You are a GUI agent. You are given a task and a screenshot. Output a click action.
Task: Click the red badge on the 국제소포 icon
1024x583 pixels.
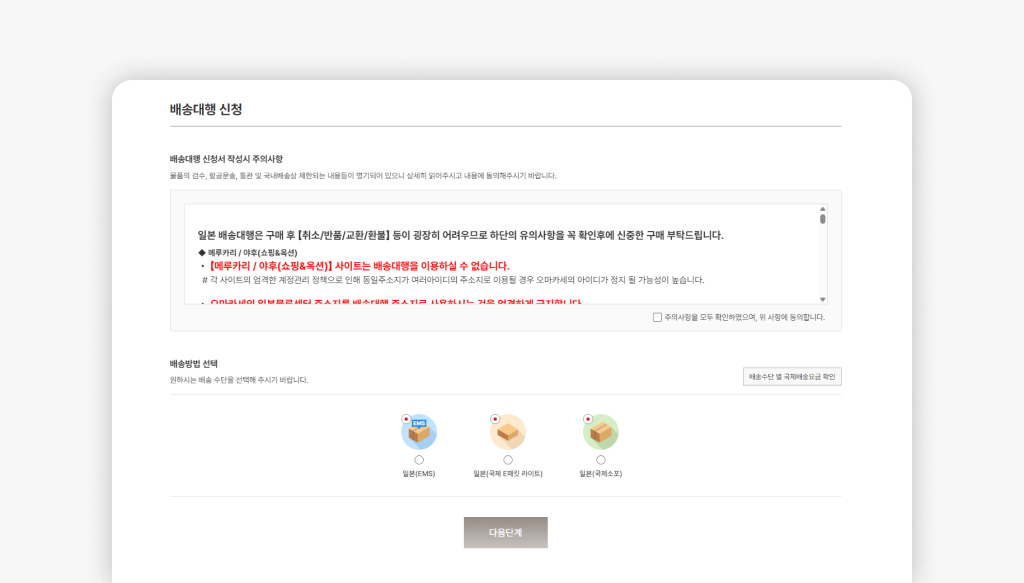click(588, 419)
